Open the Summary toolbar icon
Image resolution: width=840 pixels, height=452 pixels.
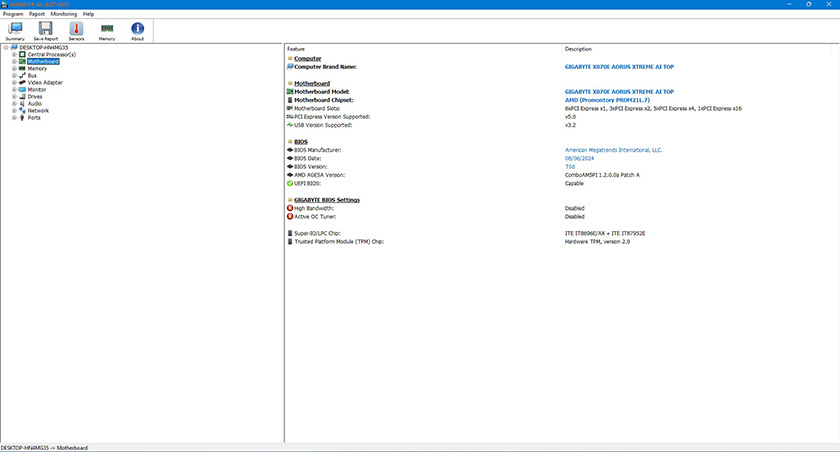(x=15, y=30)
